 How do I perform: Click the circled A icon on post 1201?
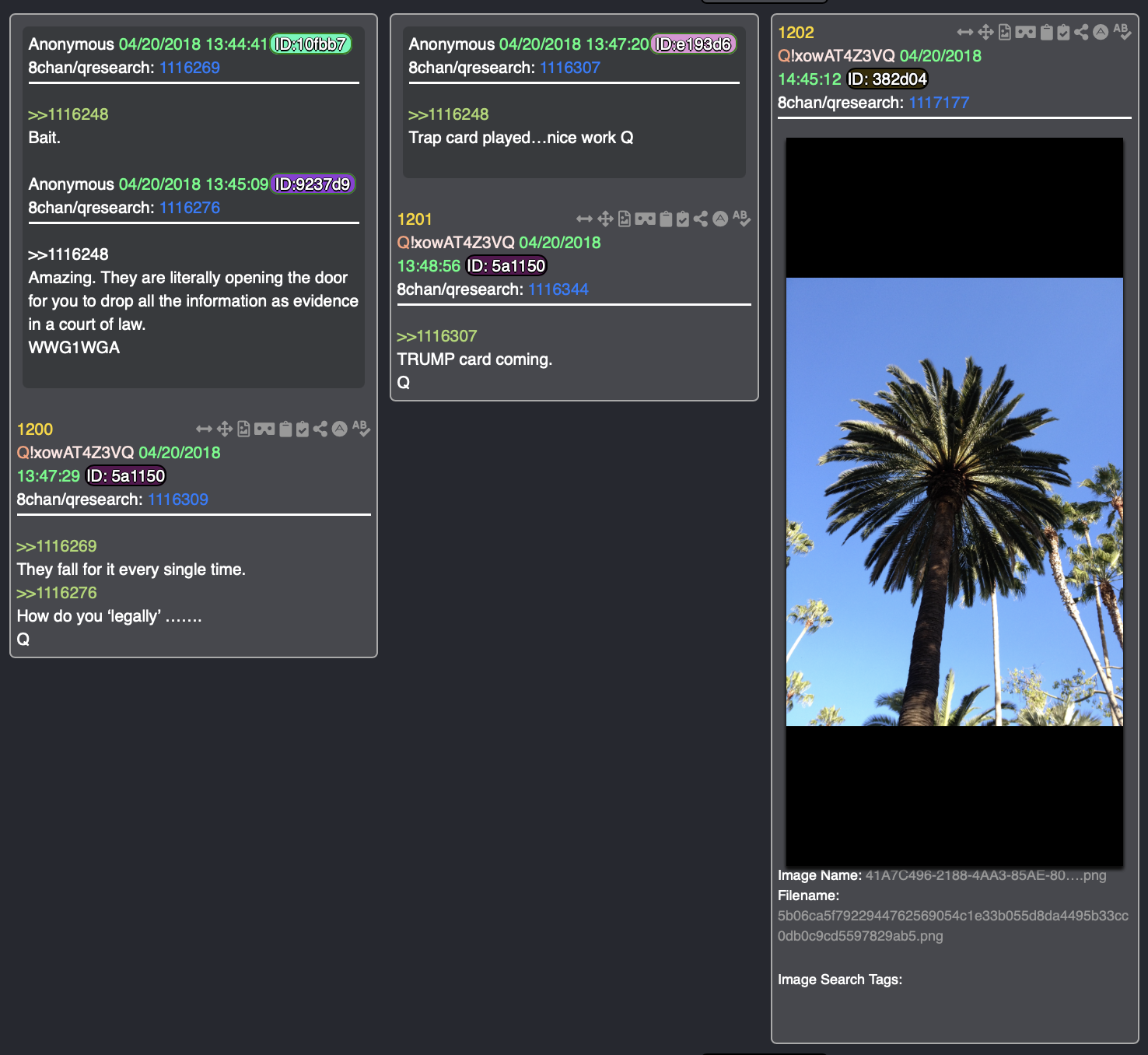click(720, 219)
